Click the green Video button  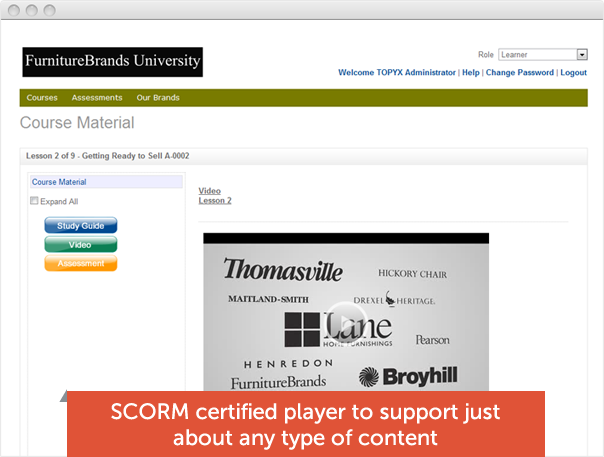coord(81,244)
